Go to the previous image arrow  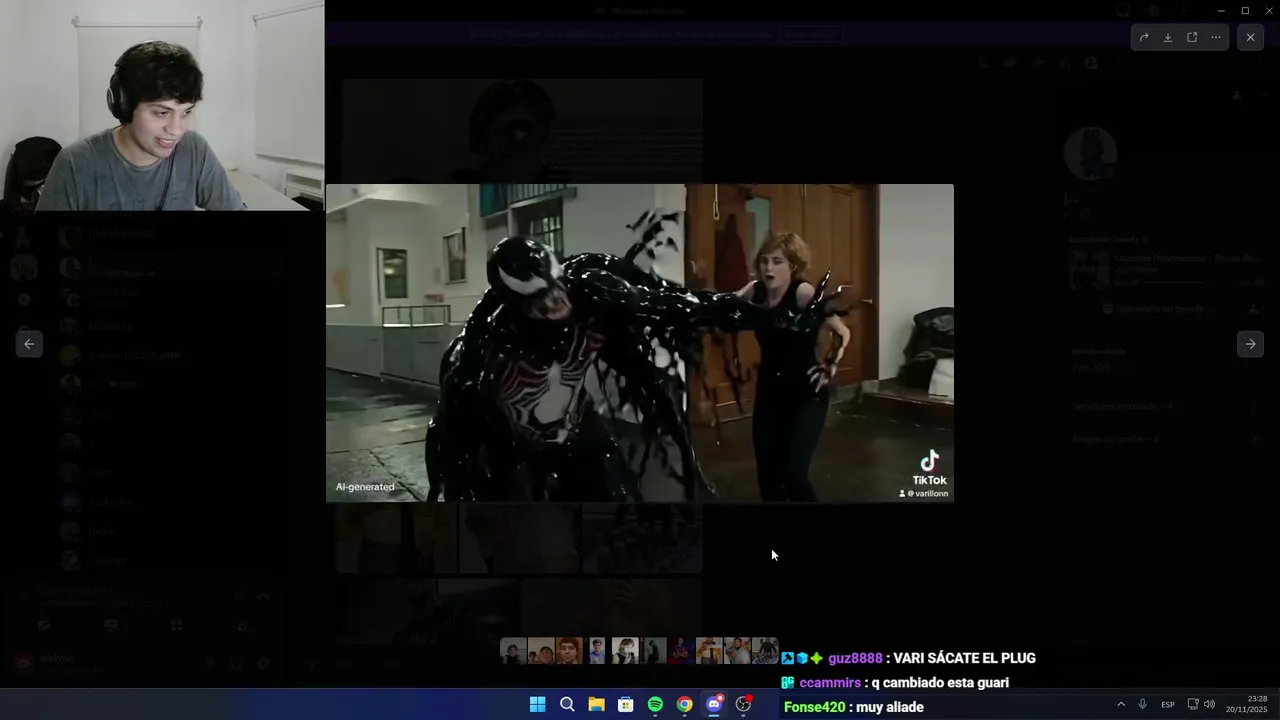[x=29, y=344]
